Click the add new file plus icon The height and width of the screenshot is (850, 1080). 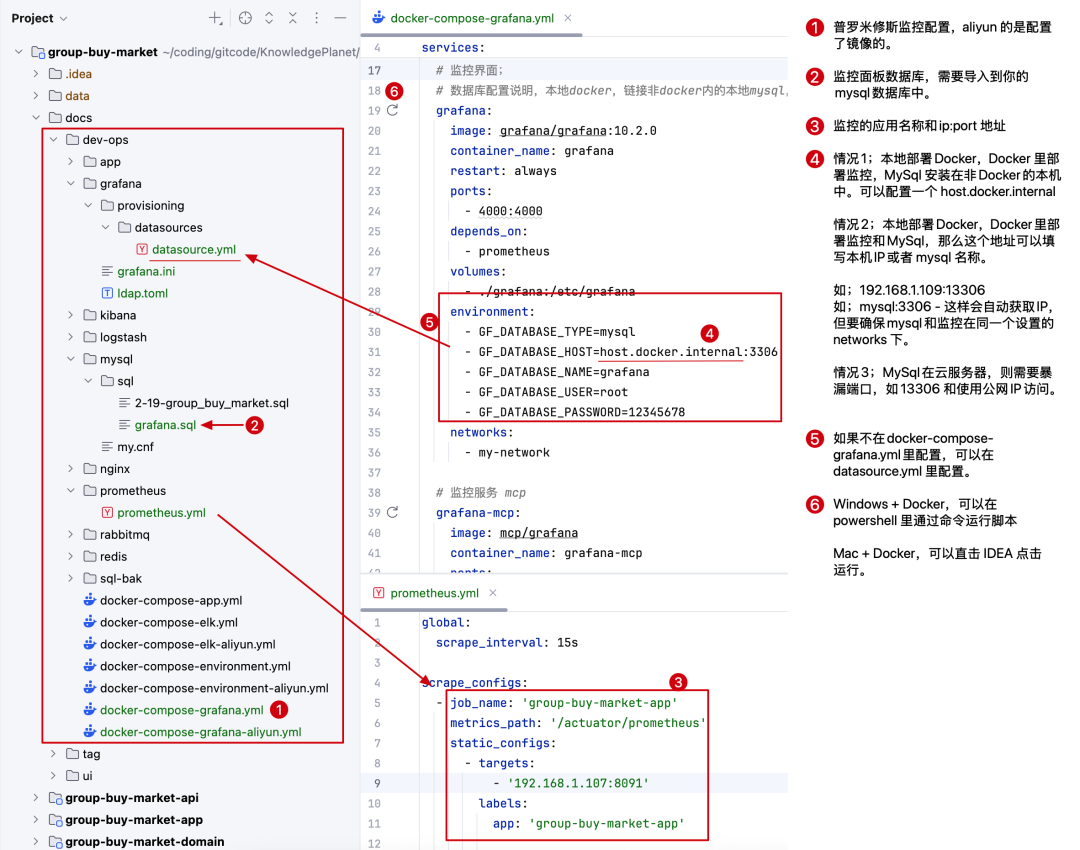click(x=216, y=19)
